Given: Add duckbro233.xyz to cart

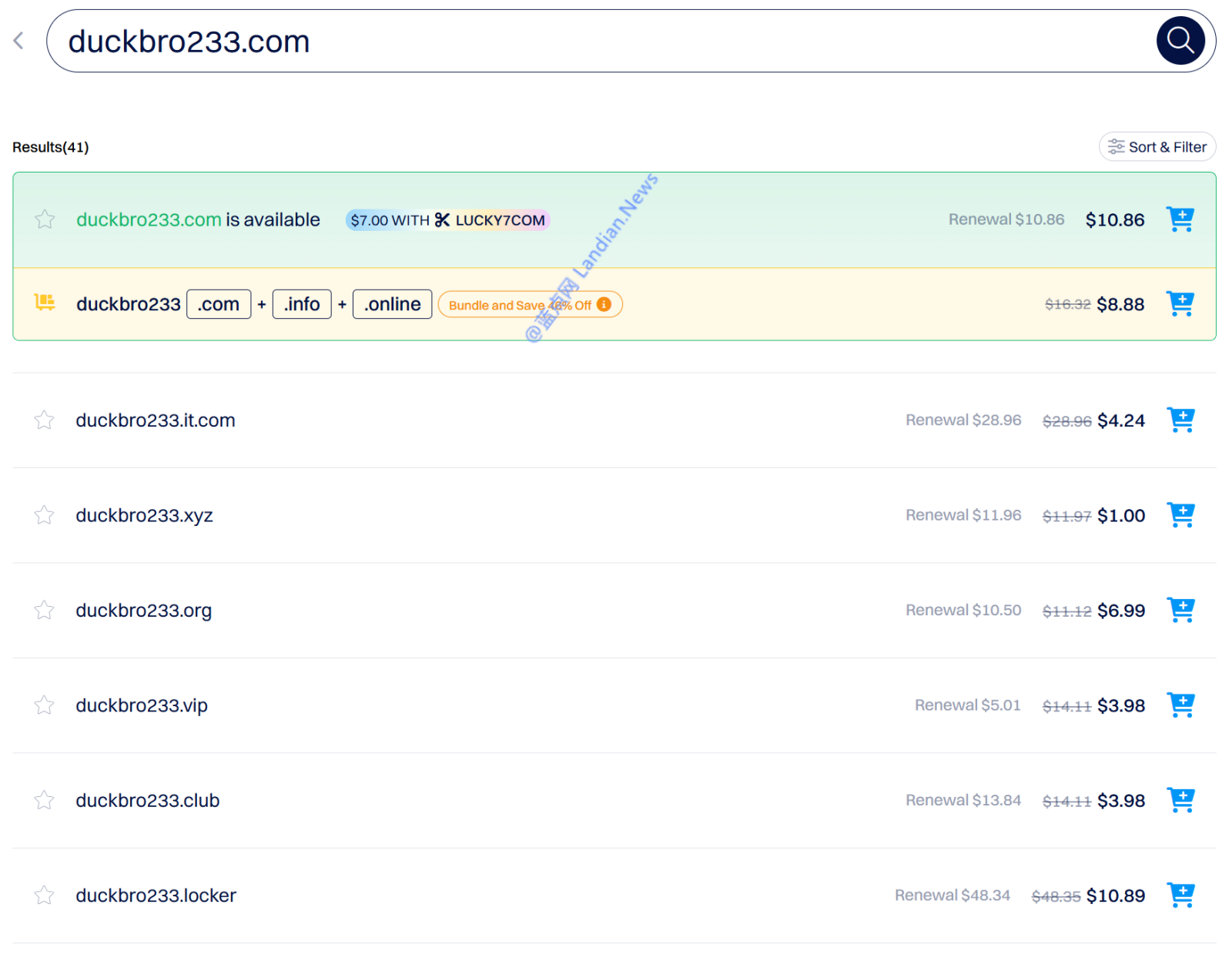Looking at the screenshot, I should (1180, 515).
